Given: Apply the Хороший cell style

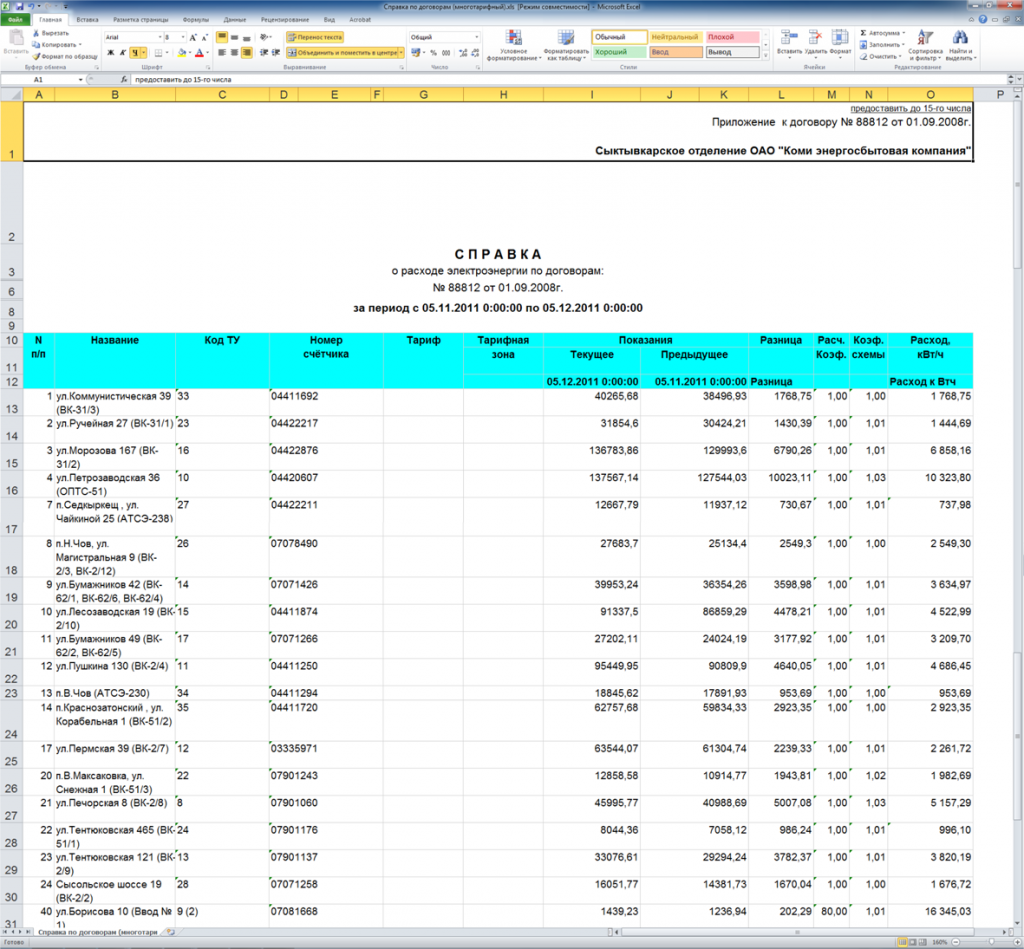Looking at the screenshot, I should [619, 52].
